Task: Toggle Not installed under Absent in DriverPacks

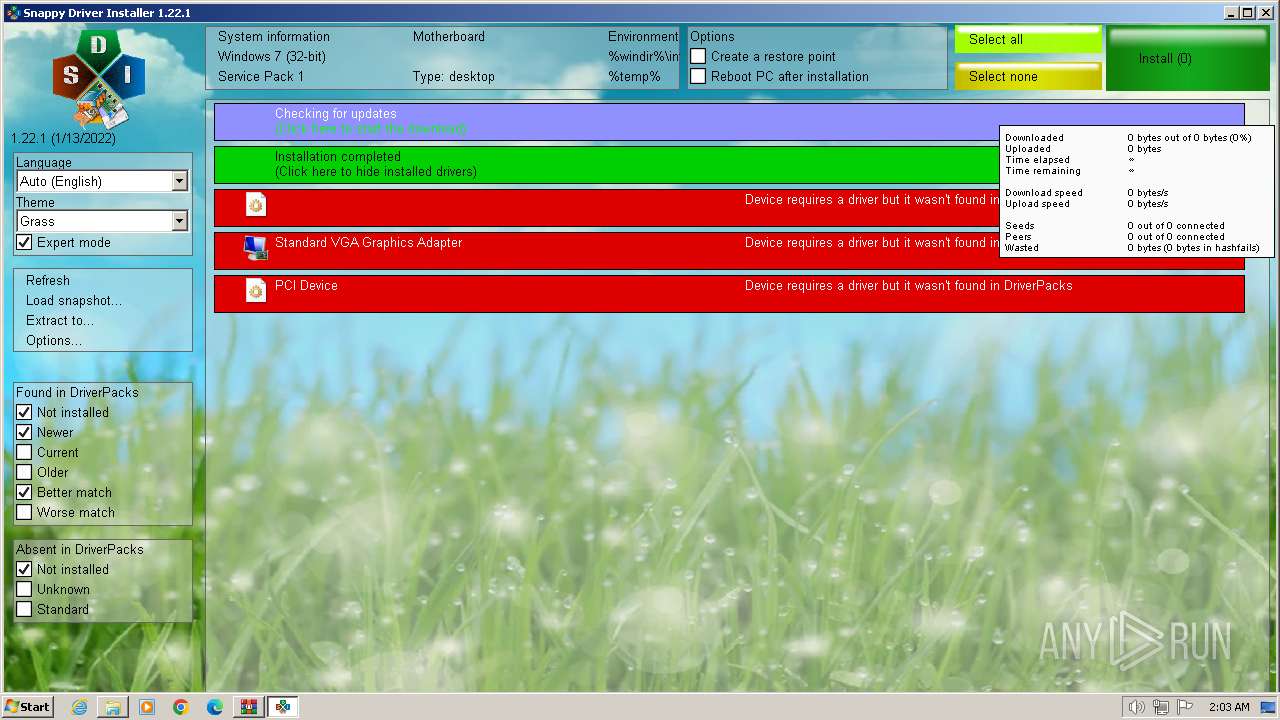Action: click(x=24, y=570)
